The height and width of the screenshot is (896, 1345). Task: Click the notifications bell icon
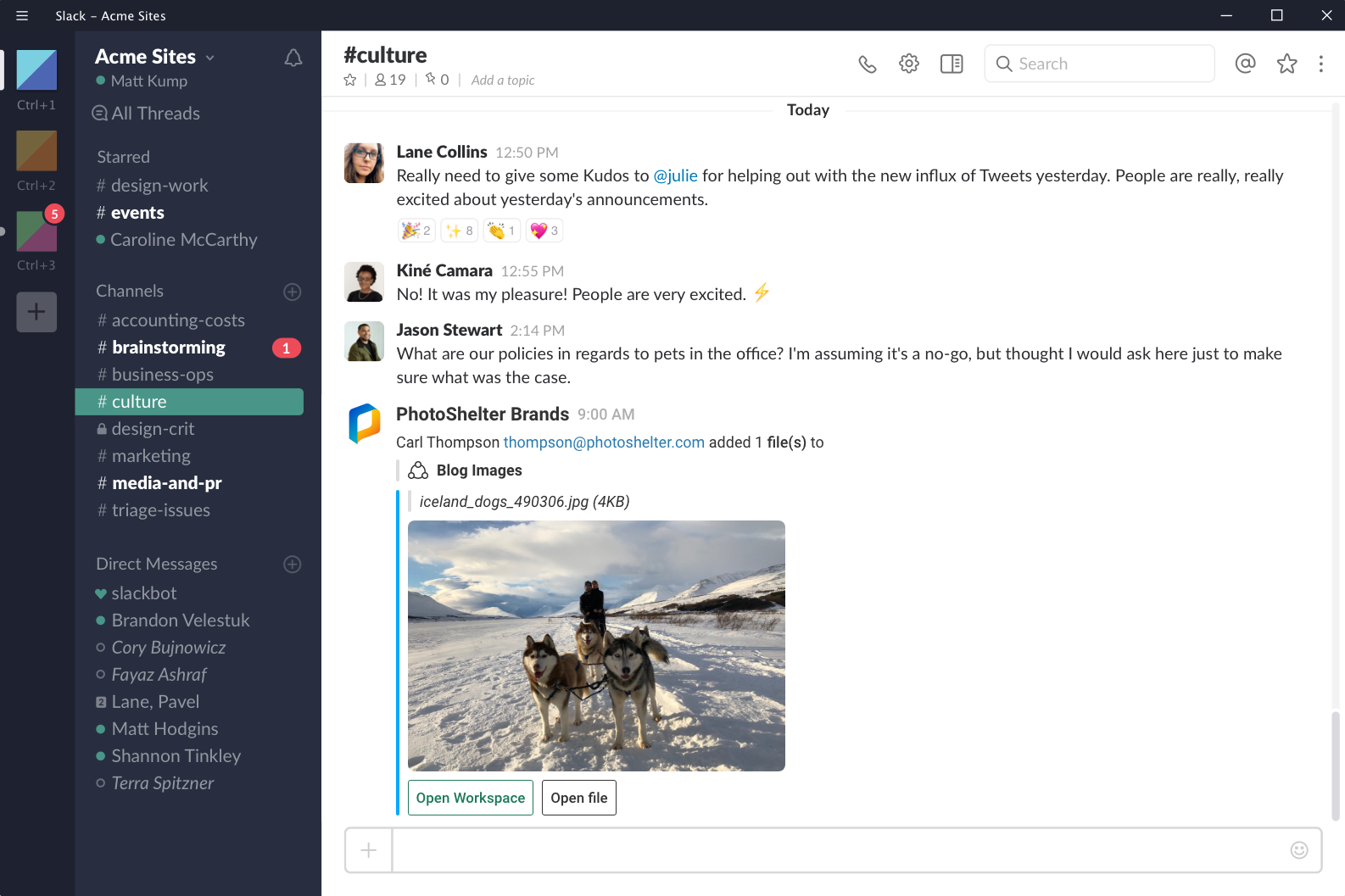pyautogui.click(x=293, y=58)
